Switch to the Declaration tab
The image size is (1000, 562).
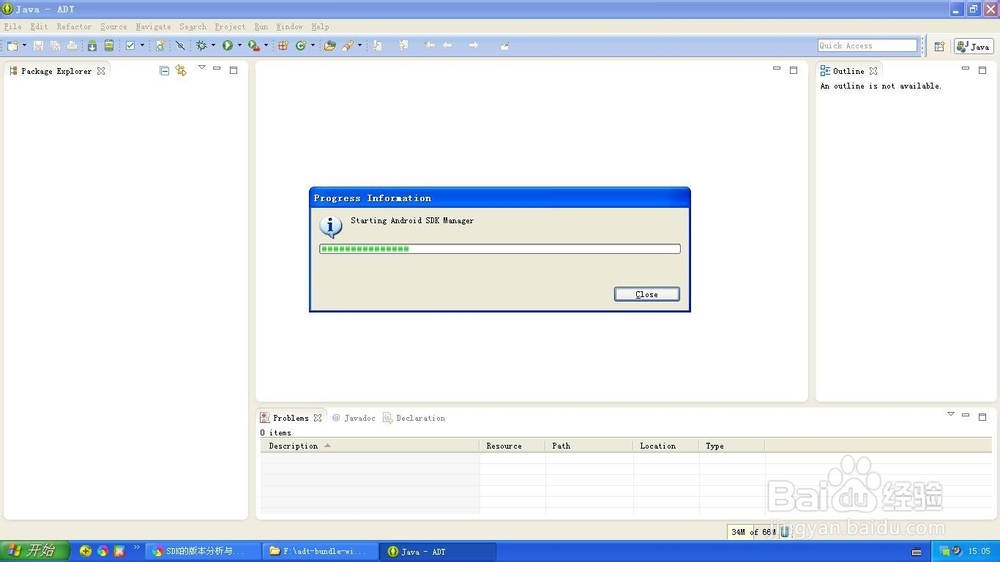click(414, 418)
